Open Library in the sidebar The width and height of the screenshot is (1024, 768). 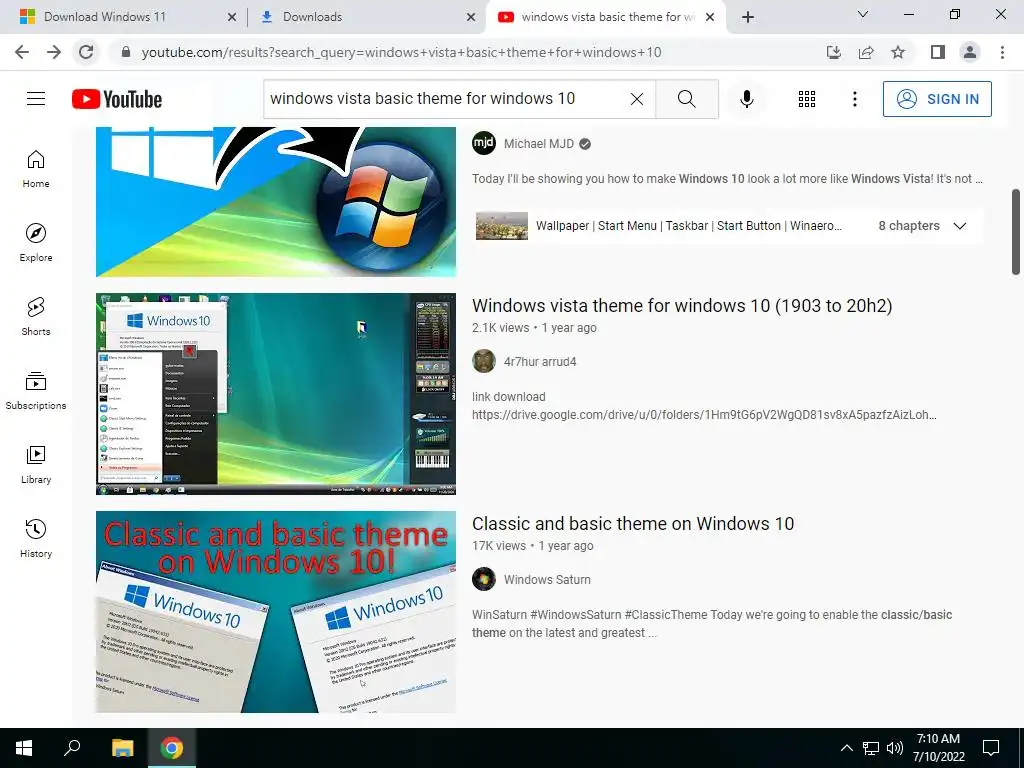(36, 464)
